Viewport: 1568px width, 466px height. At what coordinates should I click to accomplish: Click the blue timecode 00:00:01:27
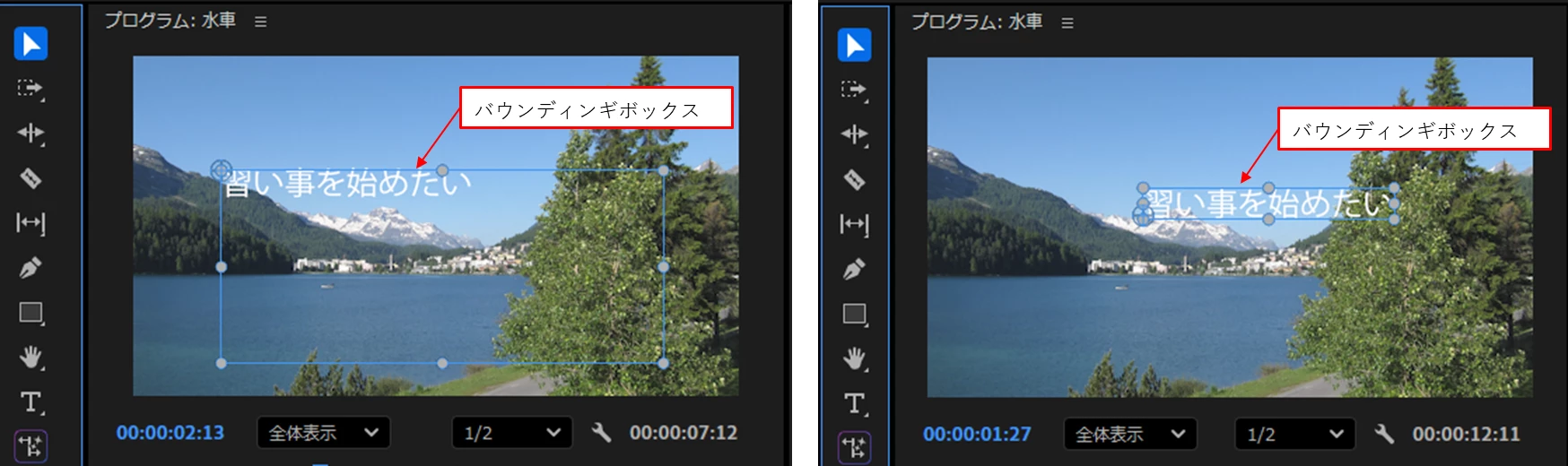[977, 434]
